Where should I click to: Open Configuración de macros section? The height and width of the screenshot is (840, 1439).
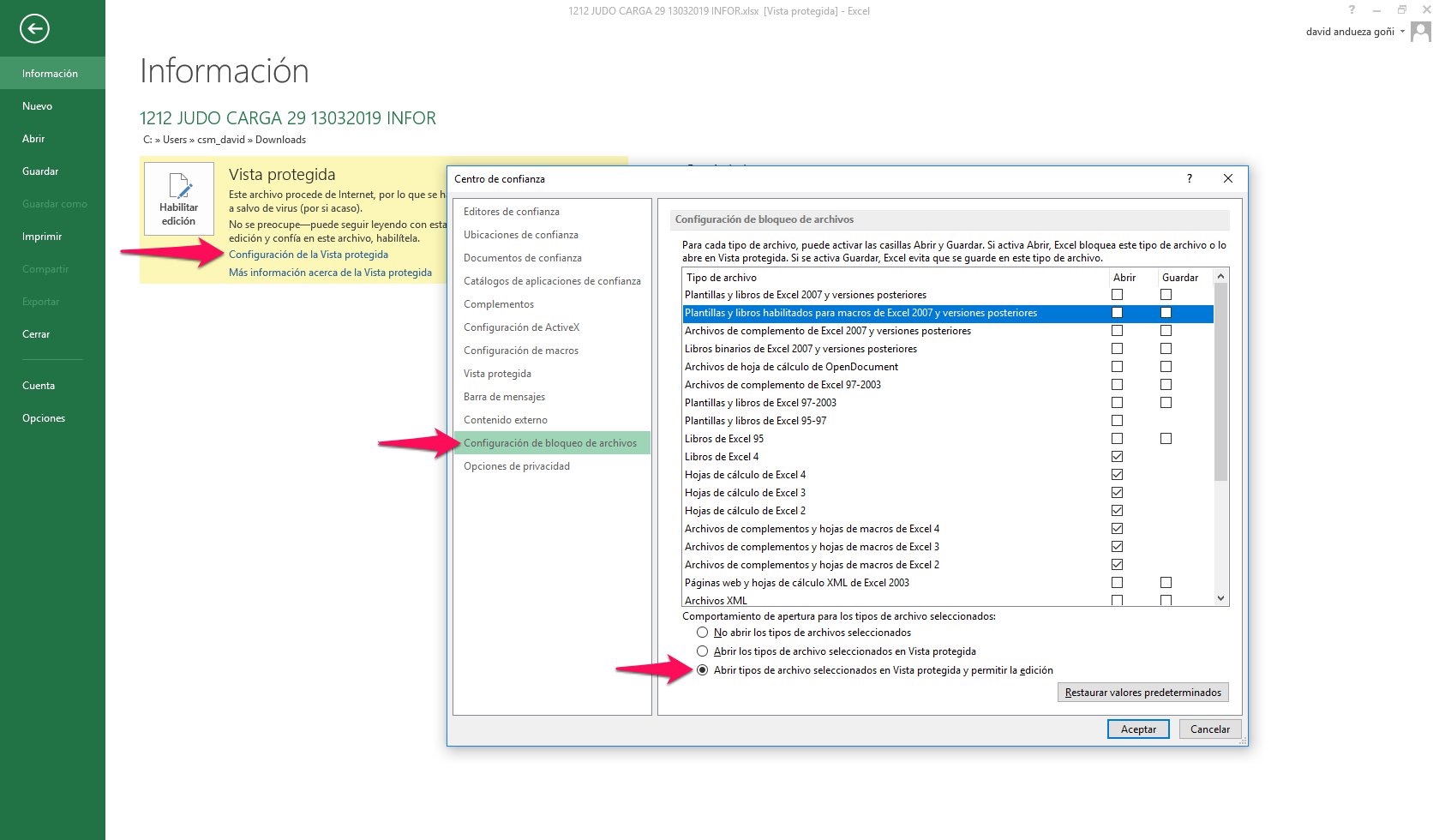click(520, 351)
